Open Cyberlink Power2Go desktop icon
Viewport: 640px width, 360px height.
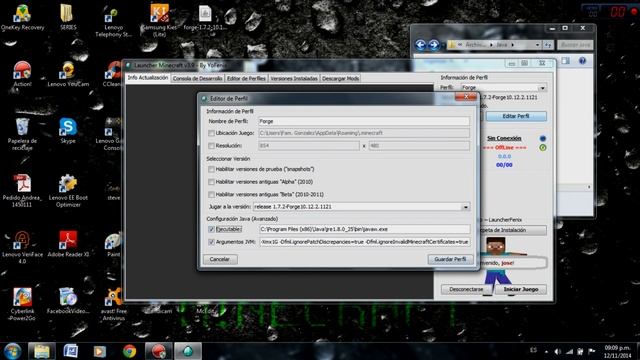(x=22, y=304)
